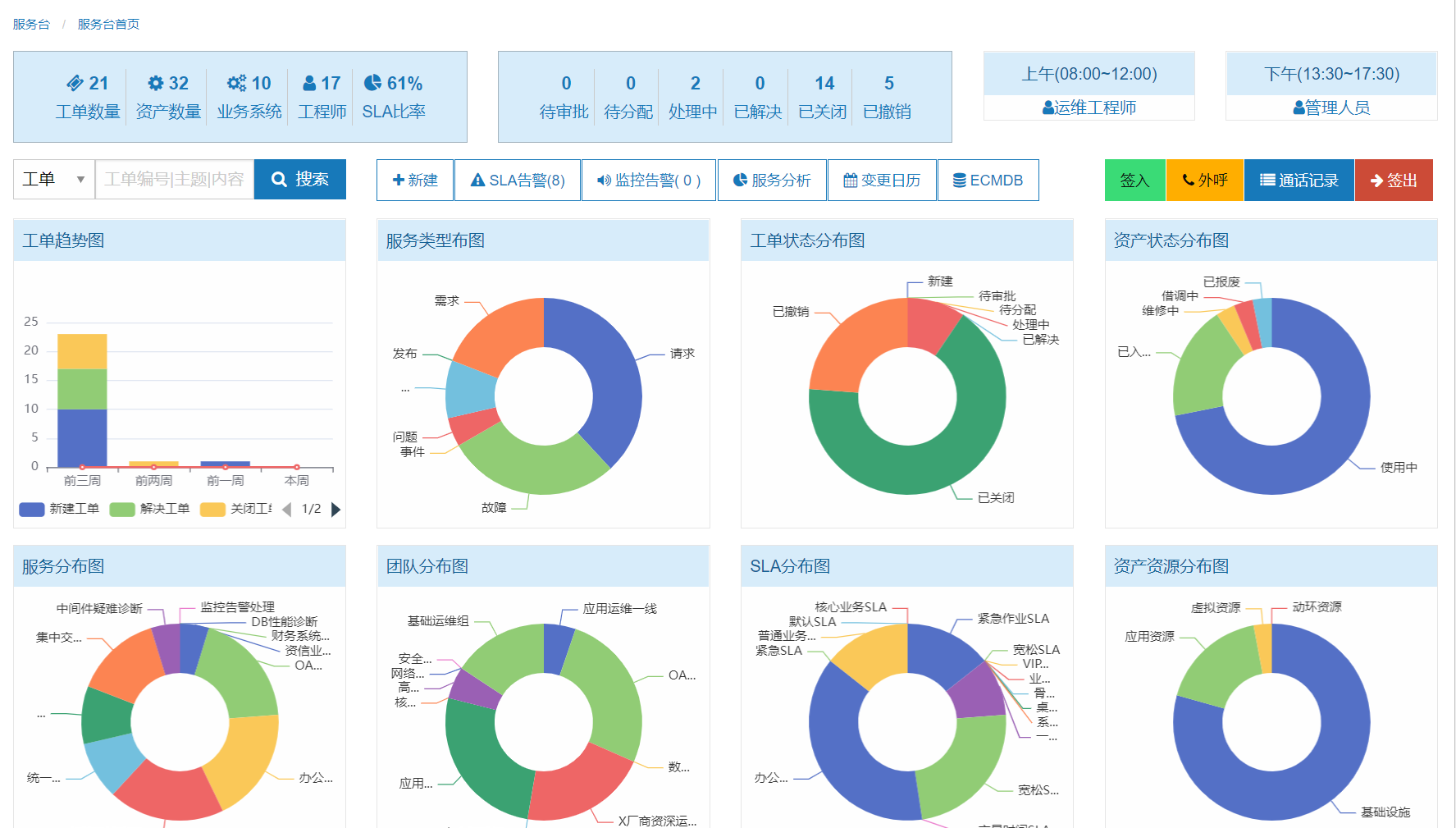Select the 上午 shift 运维工程师 panel

click(1089, 108)
